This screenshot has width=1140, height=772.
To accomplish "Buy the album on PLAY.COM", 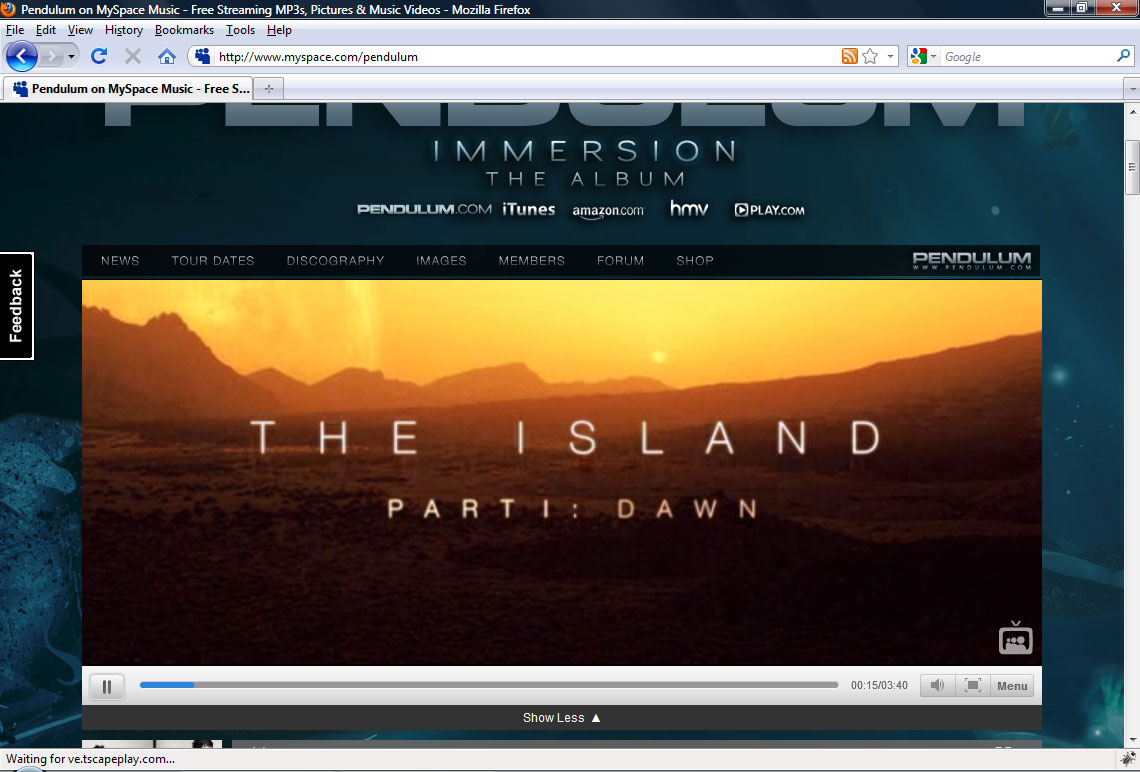I will 769,210.
